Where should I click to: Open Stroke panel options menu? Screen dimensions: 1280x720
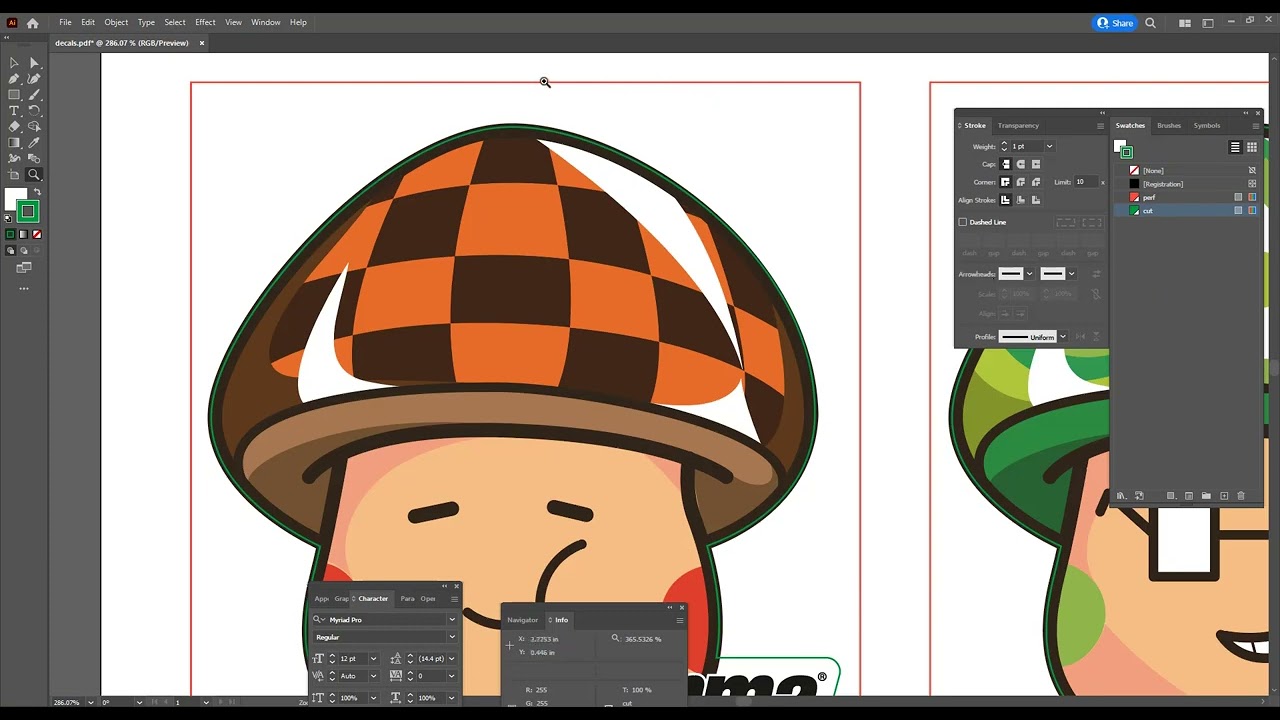tap(1100, 126)
